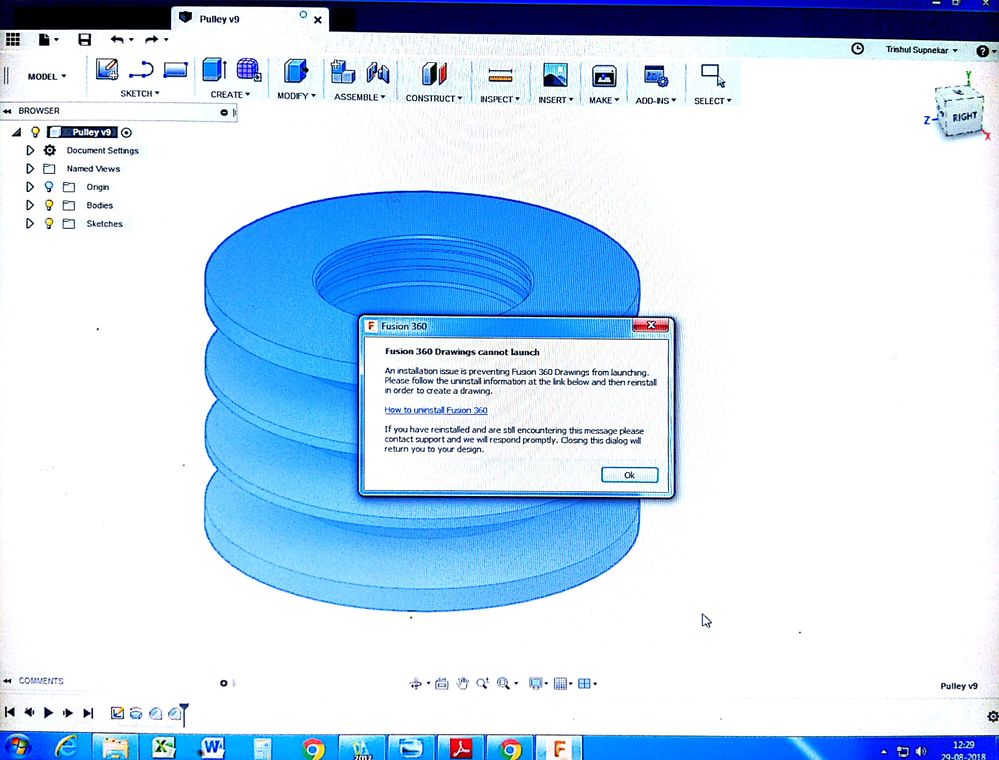Expand the Document Settings node

[x=29, y=150]
